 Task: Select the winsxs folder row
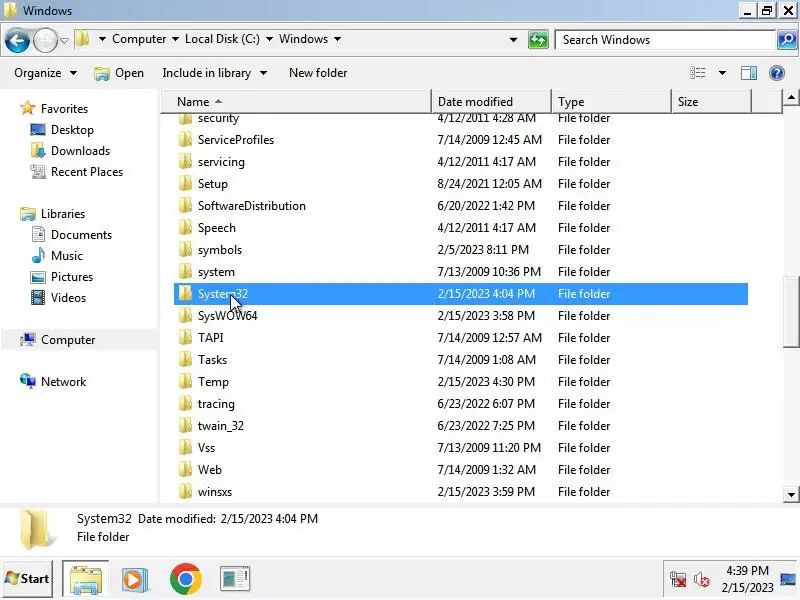pos(461,491)
